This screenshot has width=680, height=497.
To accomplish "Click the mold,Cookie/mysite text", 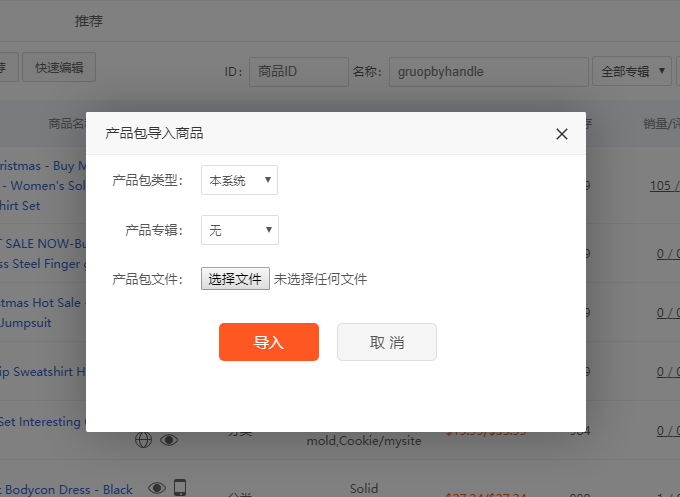I will 364,441.
